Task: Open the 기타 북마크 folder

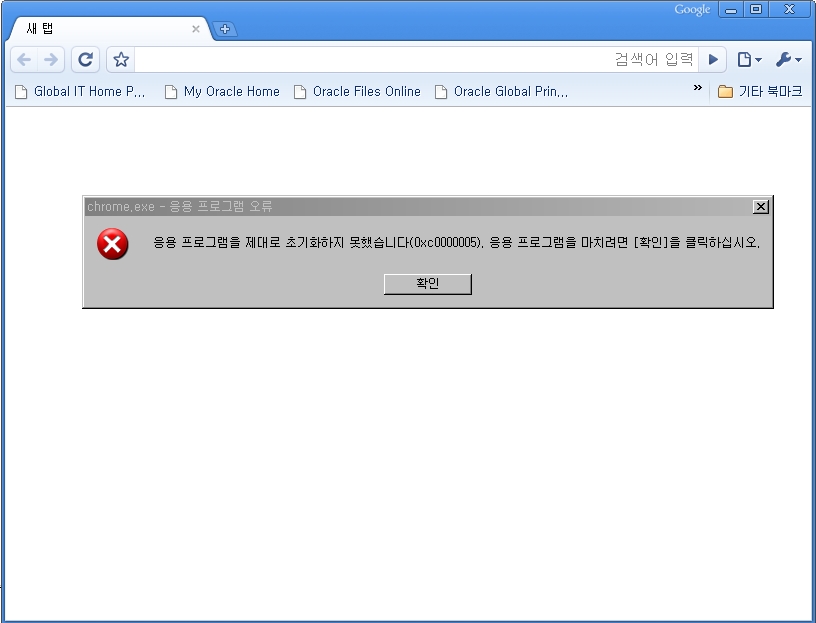Action: (760, 92)
